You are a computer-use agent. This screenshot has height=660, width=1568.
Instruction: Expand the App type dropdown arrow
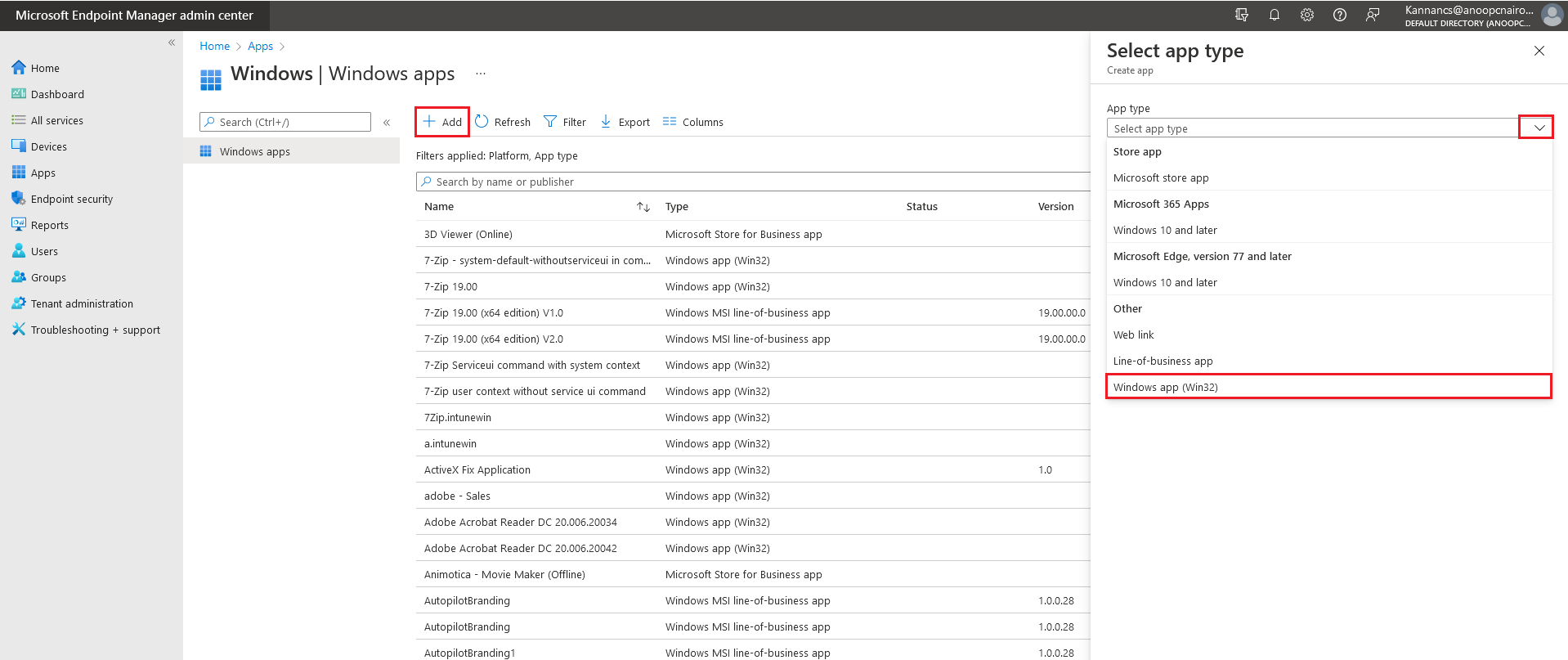pos(1539,128)
